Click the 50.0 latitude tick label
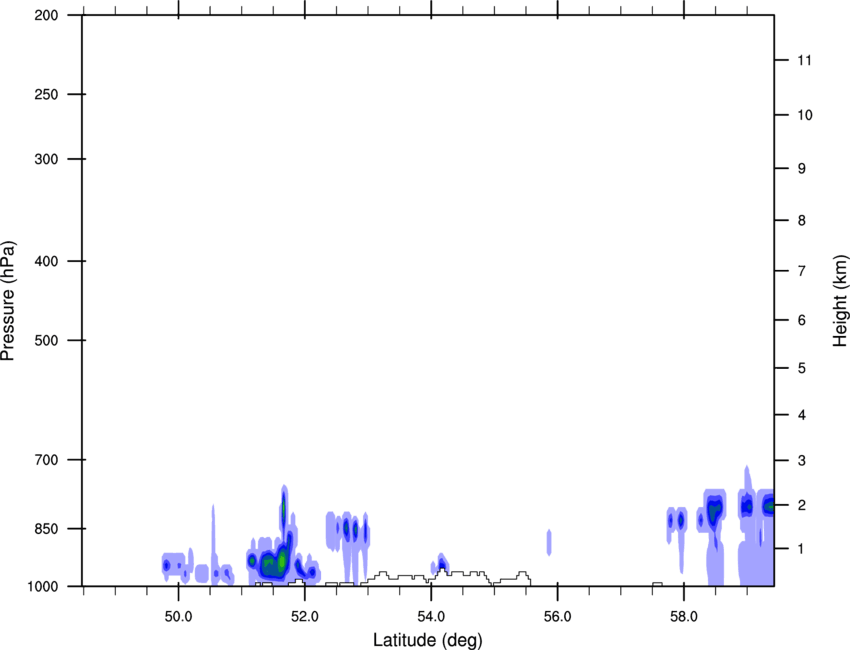Screen dimensions: 850x650 [x=178, y=617]
